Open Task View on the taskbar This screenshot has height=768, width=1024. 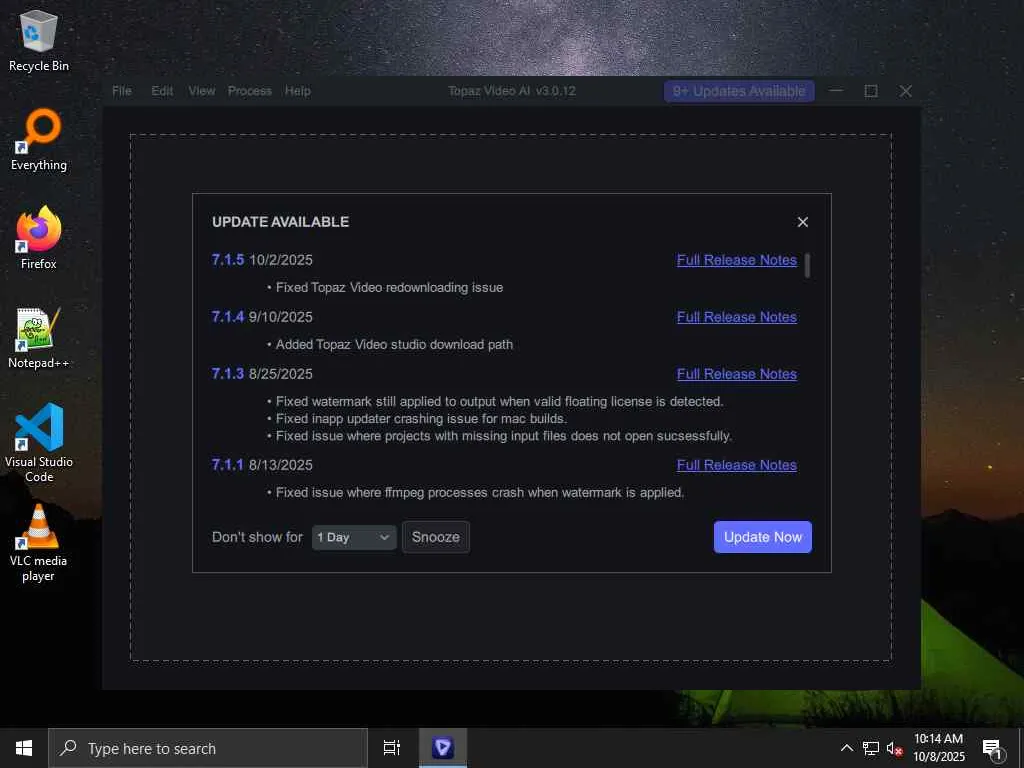[x=392, y=748]
